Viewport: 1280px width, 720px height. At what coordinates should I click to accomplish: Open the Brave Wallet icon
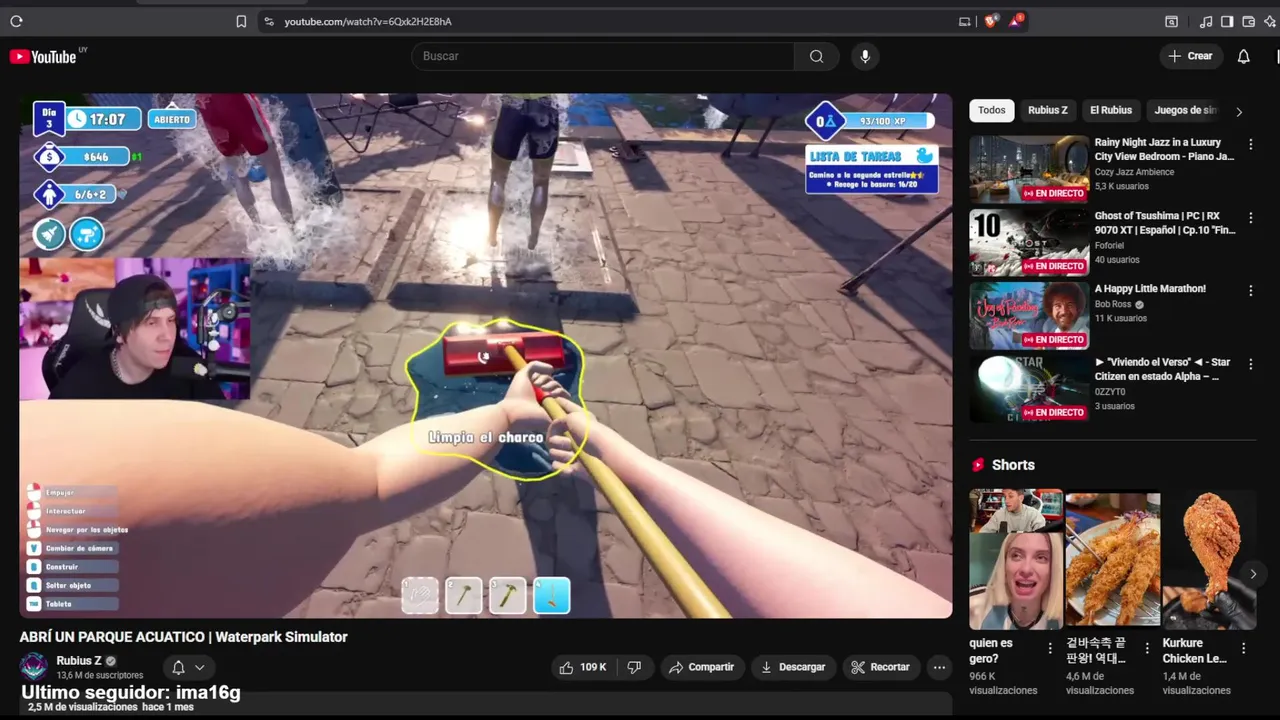point(1249,21)
